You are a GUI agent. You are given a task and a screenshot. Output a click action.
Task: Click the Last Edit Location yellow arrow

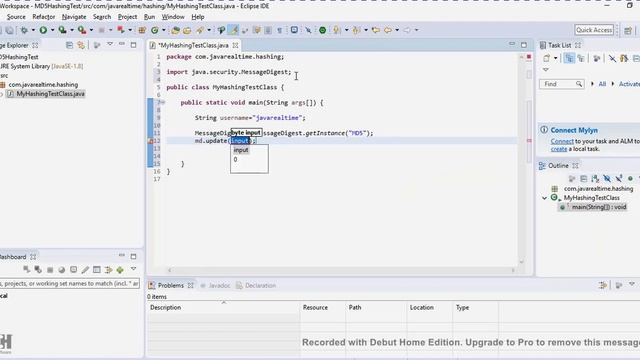pos(376,30)
